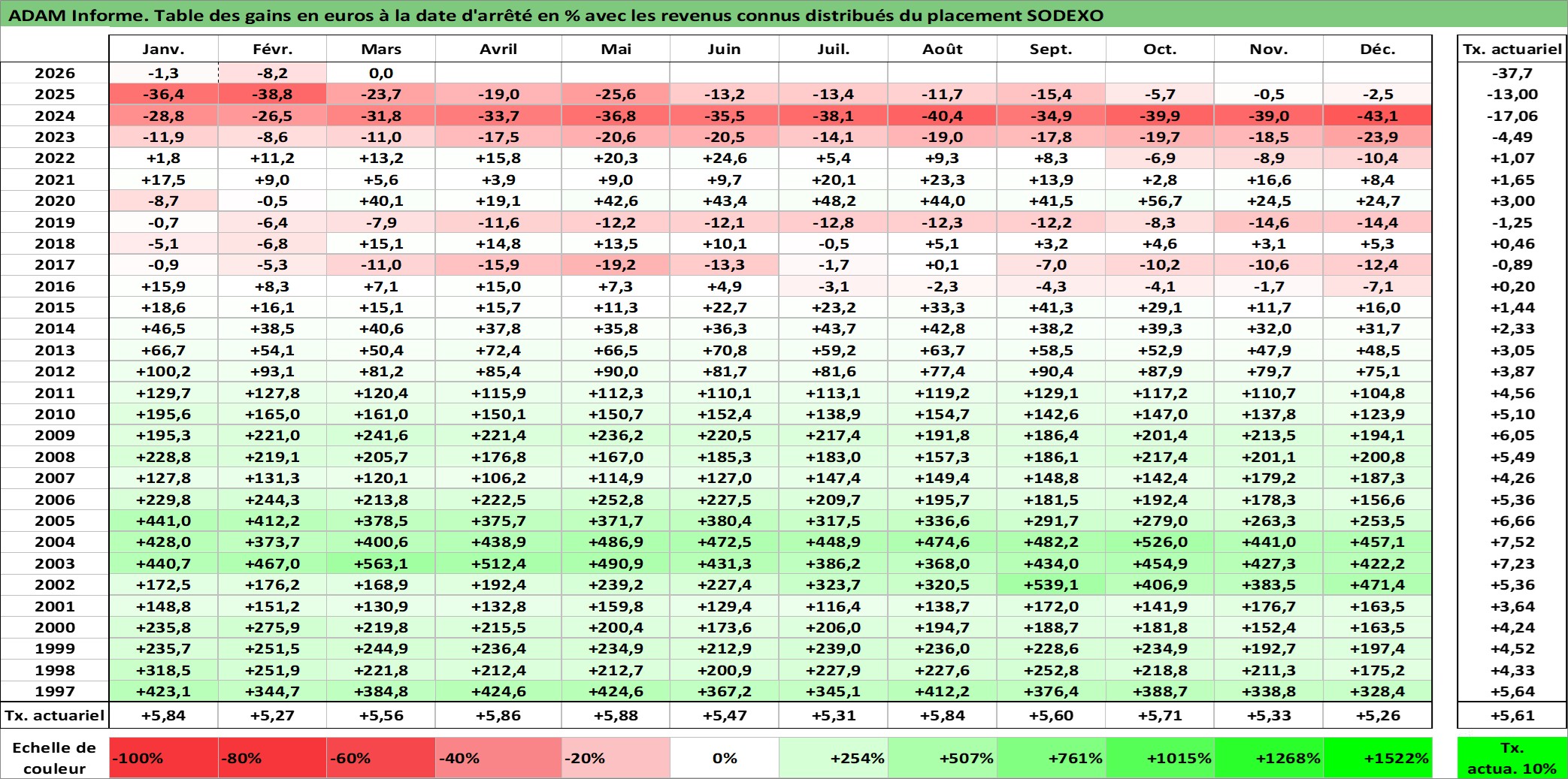The image size is (1568, 779).
Task: Select the +241,6 cell for Mars 2009
Action: (381, 435)
